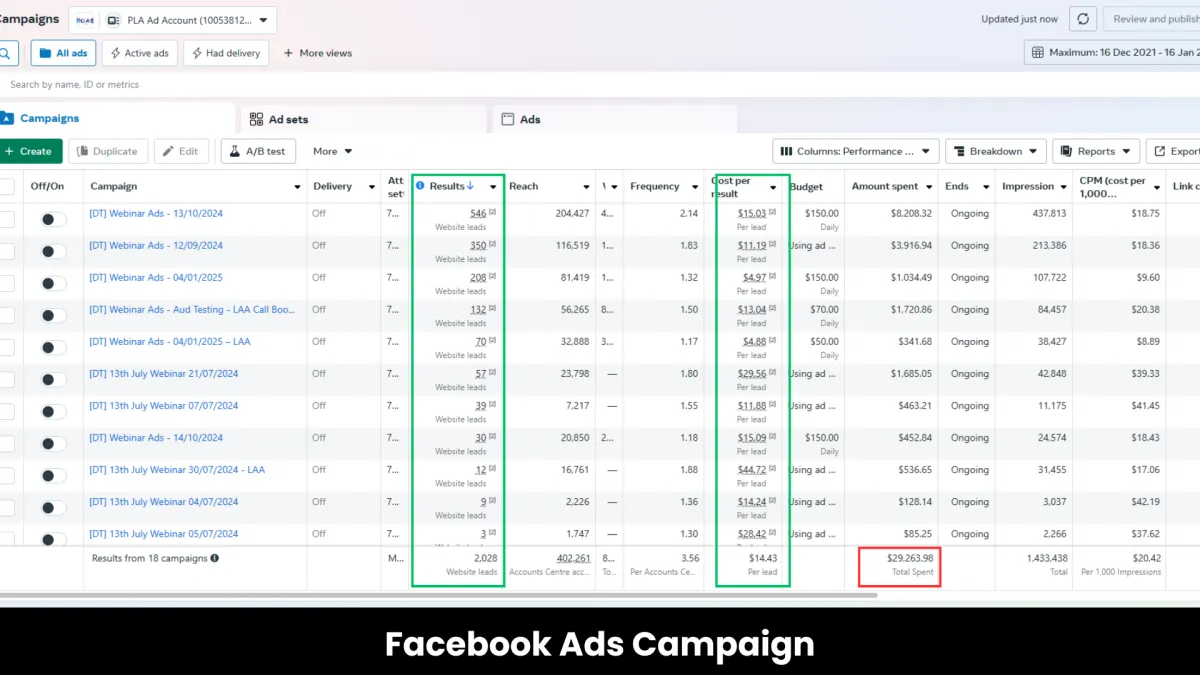Toggle Webinar Ads - 04/01/2025 – LAA switch
Viewport: 1200px width, 675px height.
click(53, 348)
